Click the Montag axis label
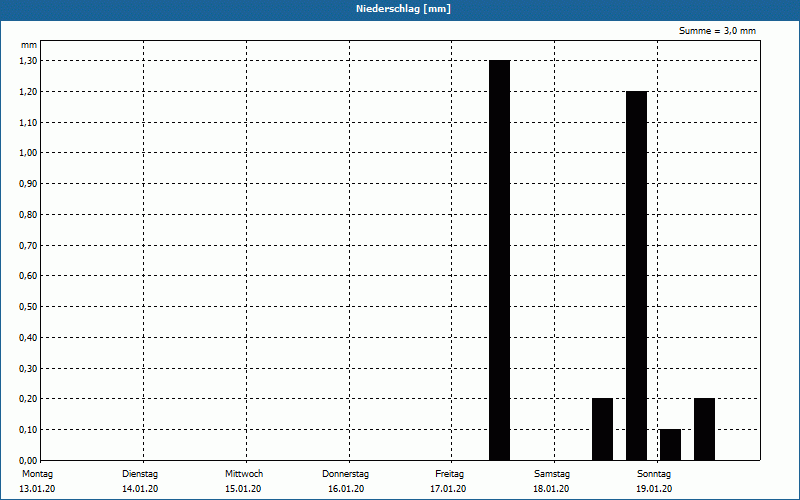 pyautogui.click(x=37, y=474)
